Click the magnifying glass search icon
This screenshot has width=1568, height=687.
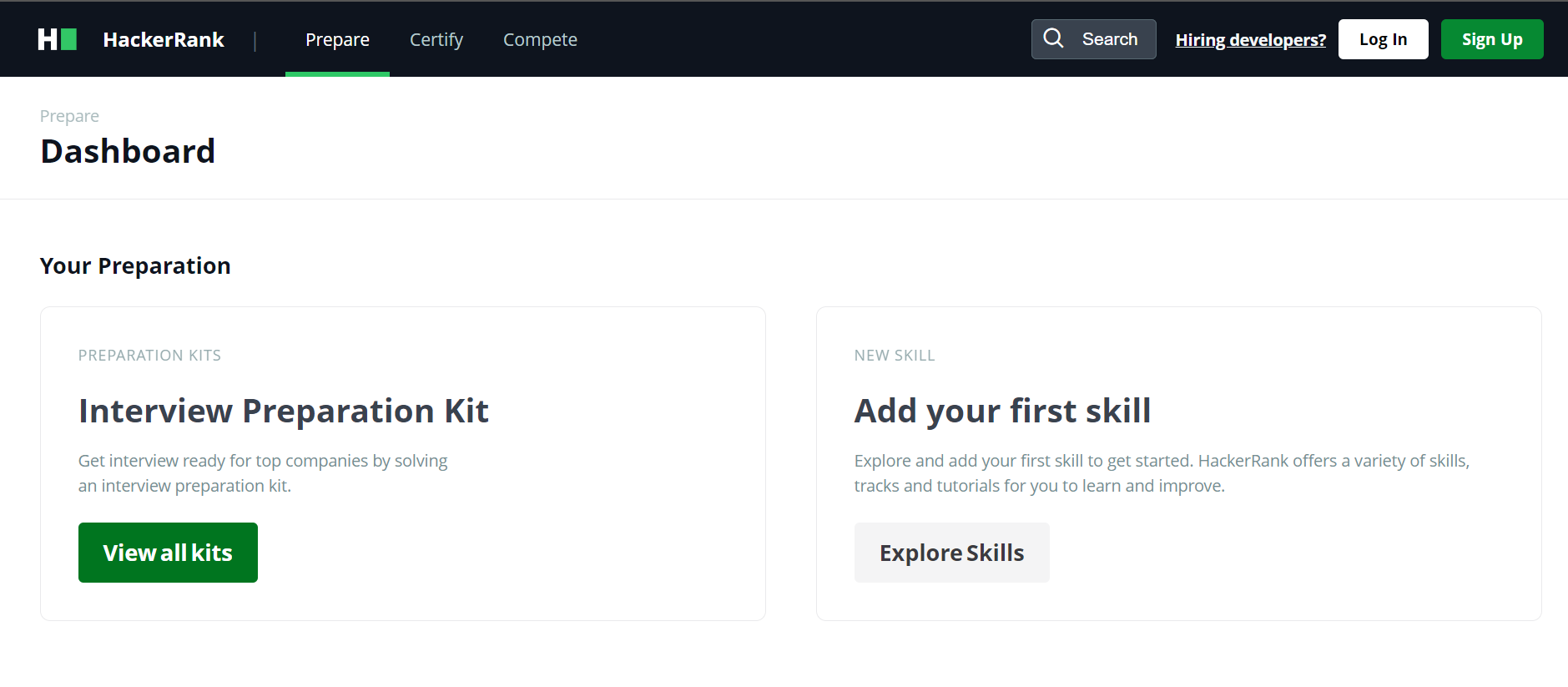pos(1053,38)
